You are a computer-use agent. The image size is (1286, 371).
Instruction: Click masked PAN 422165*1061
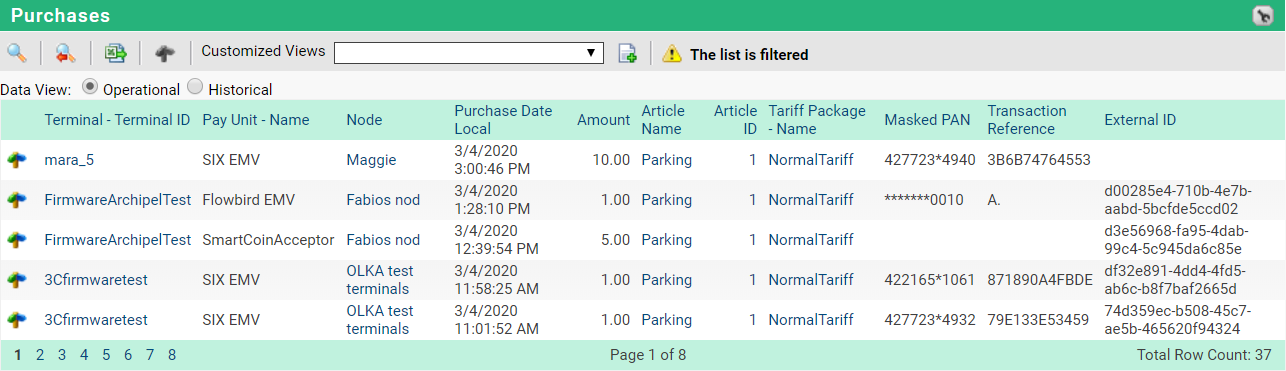(929, 280)
